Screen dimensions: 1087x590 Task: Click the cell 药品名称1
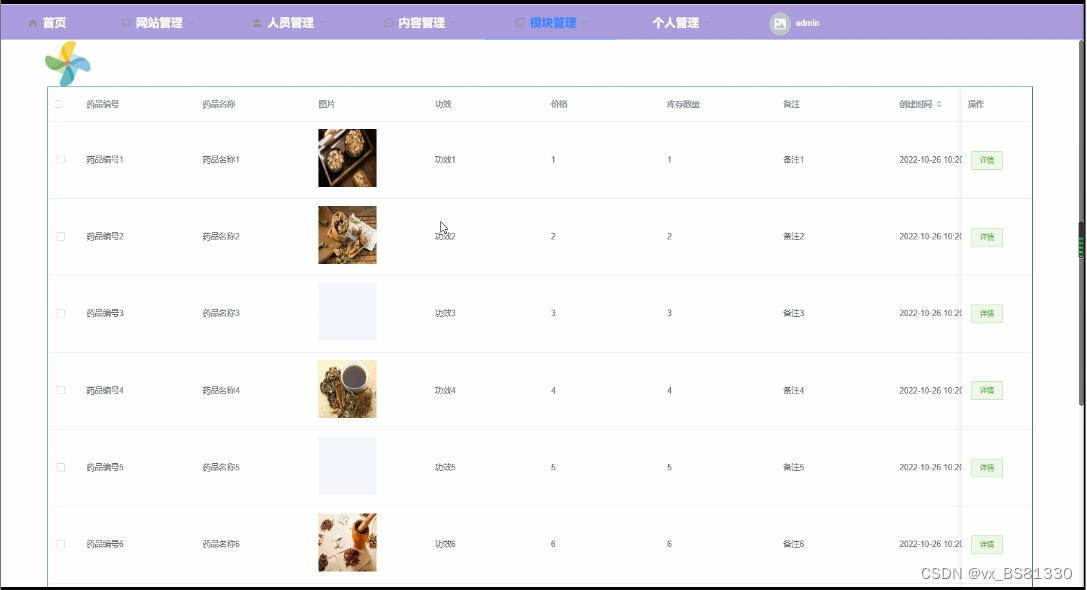tap(221, 159)
